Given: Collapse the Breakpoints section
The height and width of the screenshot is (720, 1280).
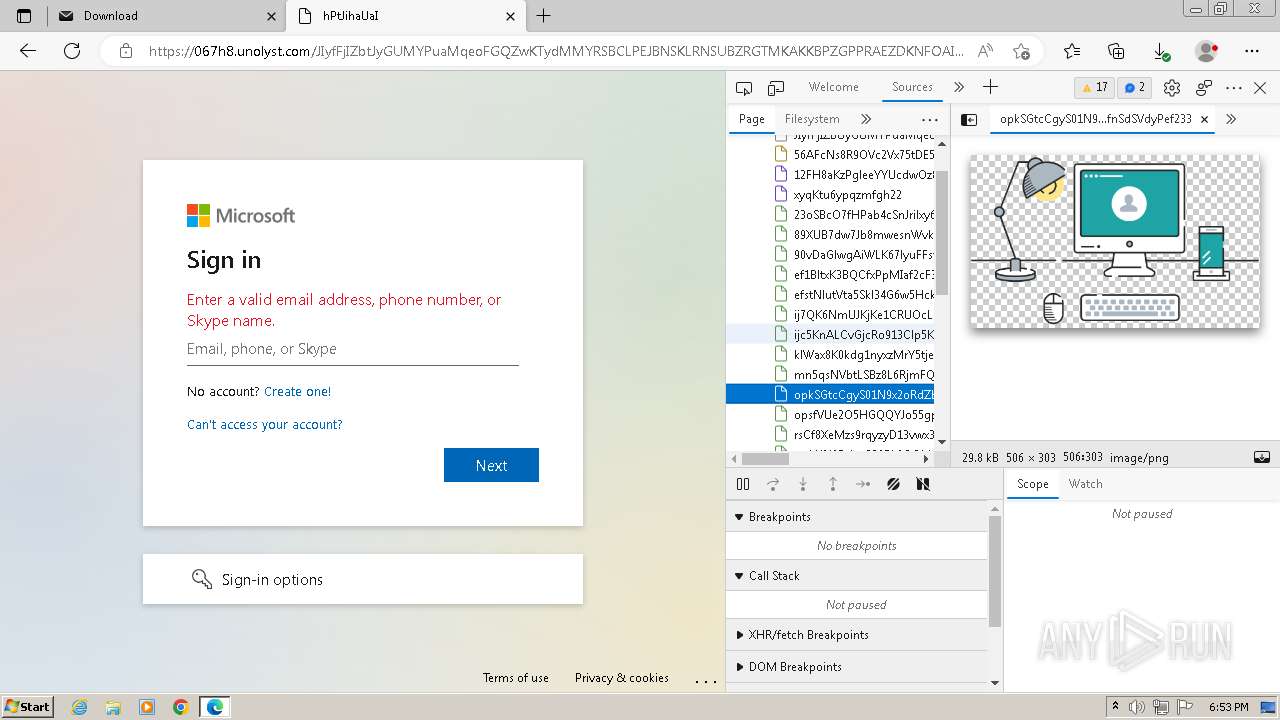Looking at the screenshot, I should (x=857, y=517).
